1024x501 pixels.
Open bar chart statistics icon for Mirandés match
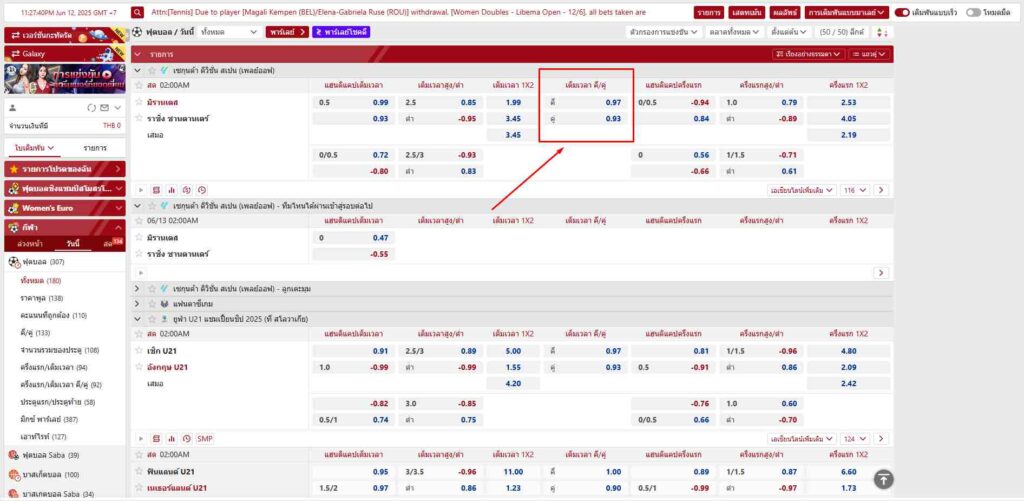click(171, 189)
